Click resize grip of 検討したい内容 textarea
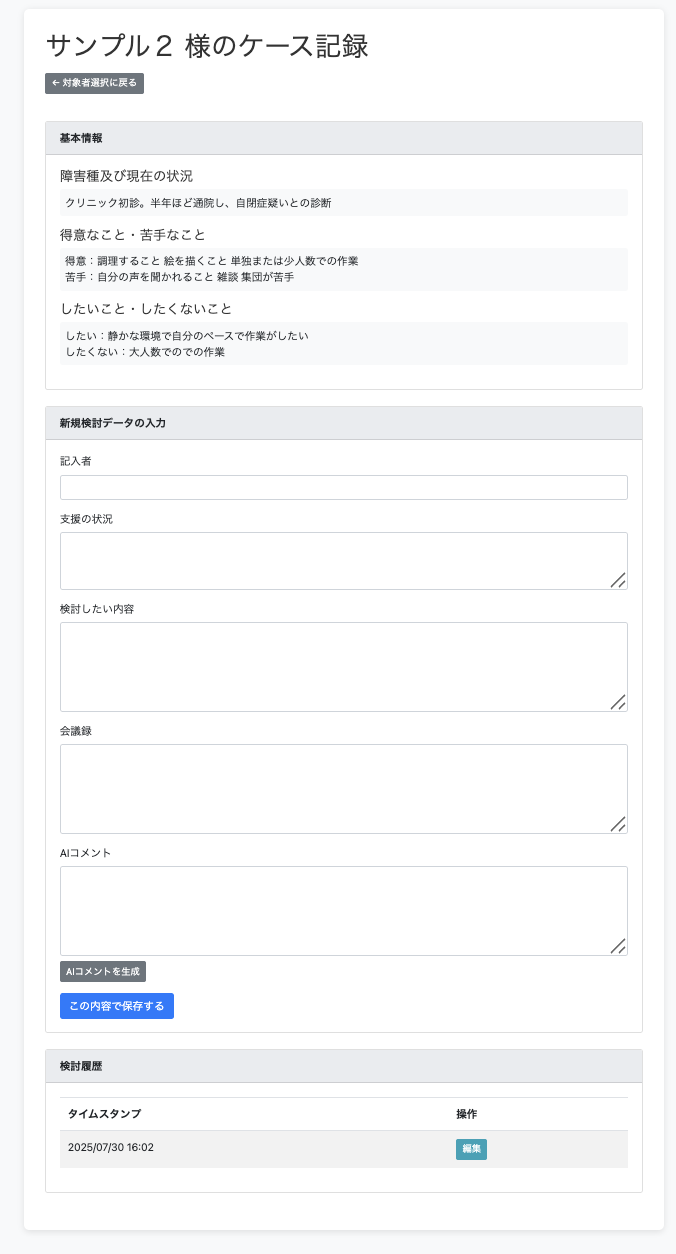This screenshot has height=1254, width=676. pyautogui.click(x=618, y=702)
